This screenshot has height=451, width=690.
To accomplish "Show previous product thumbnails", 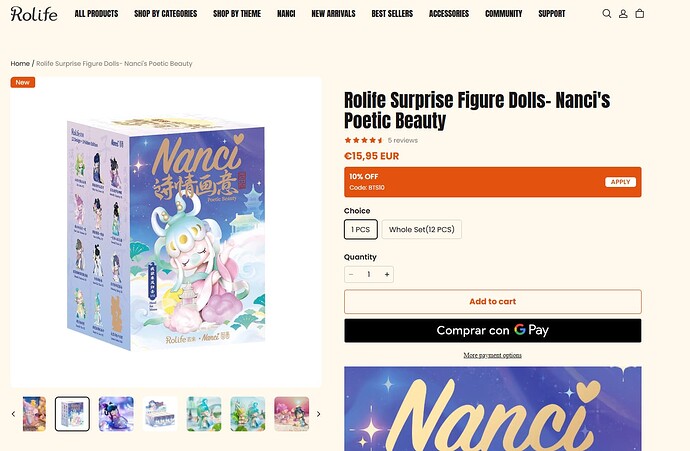I will [x=14, y=414].
